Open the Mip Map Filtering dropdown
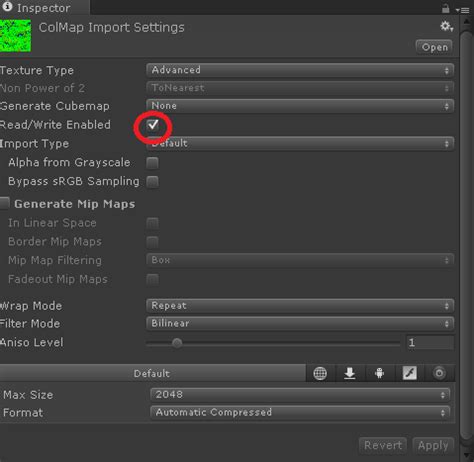474x462 pixels. [x=300, y=260]
